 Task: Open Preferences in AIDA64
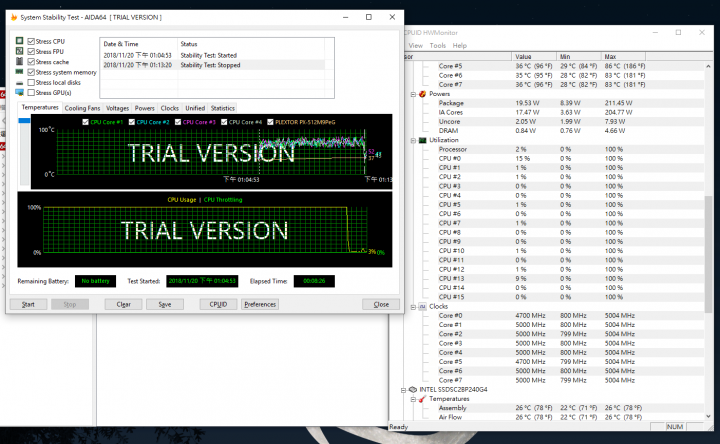click(x=260, y=304)
